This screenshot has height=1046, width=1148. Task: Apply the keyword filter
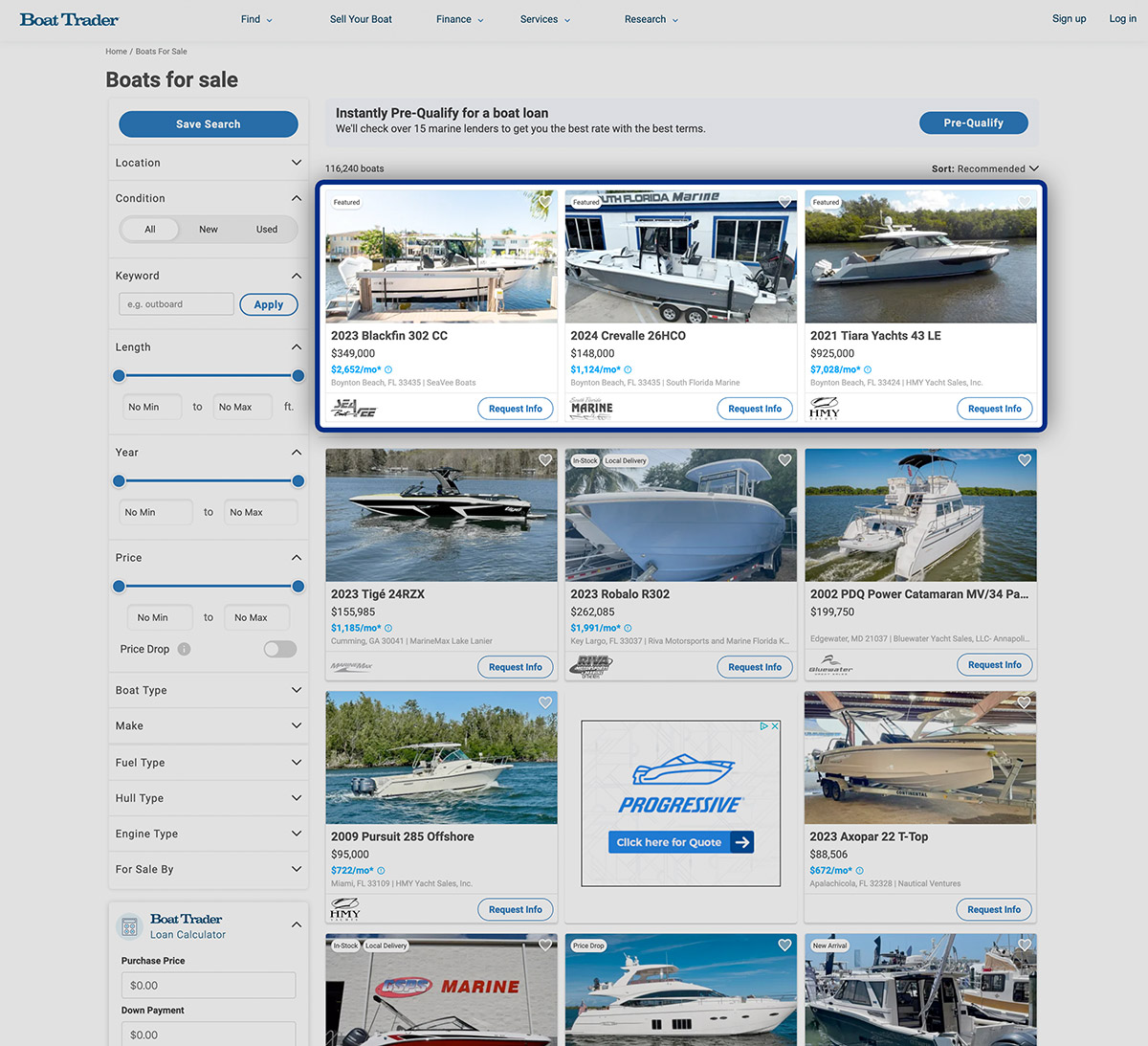pyautogui.click(x=269, y=304)
